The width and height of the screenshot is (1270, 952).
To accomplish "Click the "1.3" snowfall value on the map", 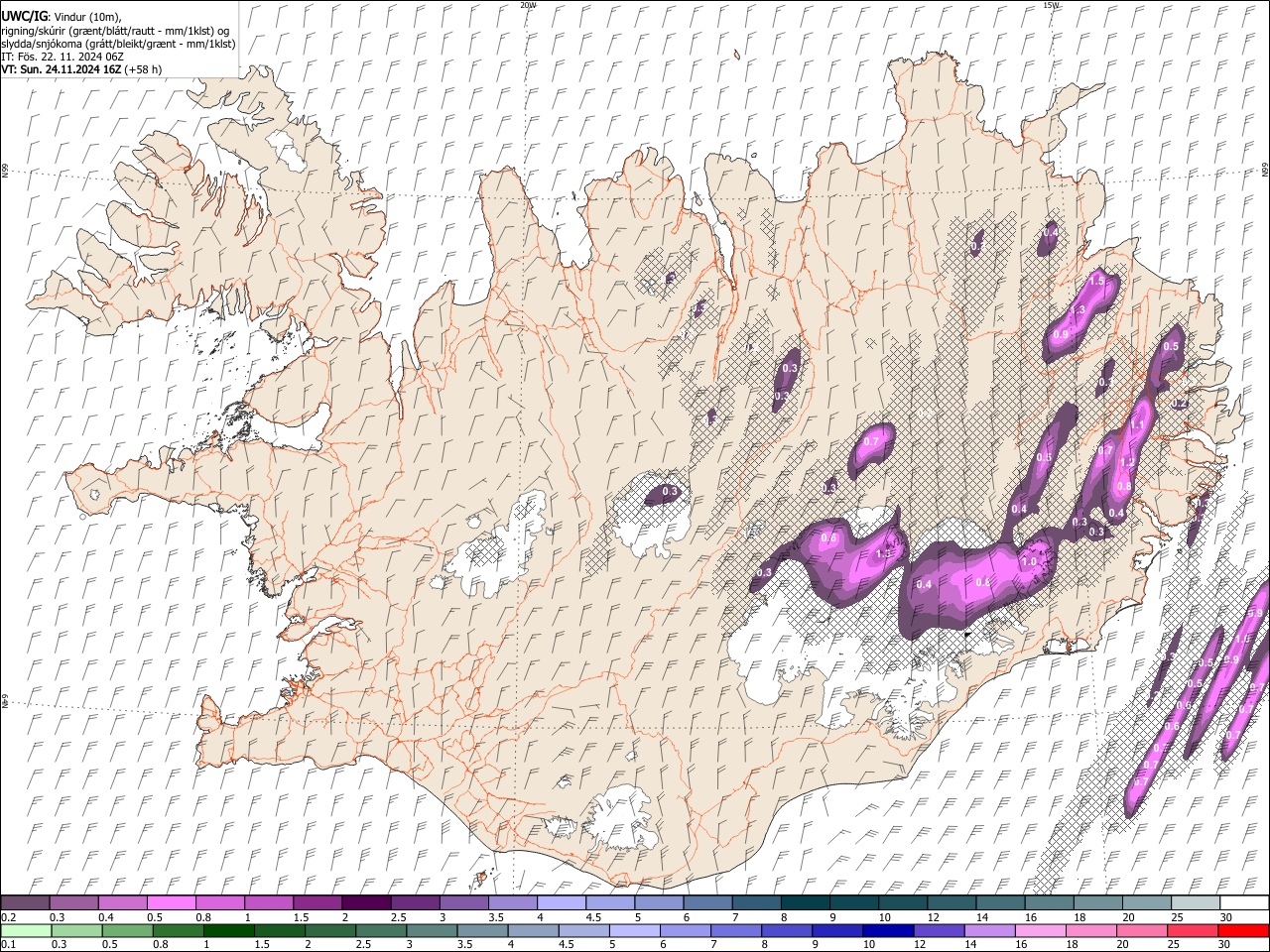I will tap(1078, 310).
